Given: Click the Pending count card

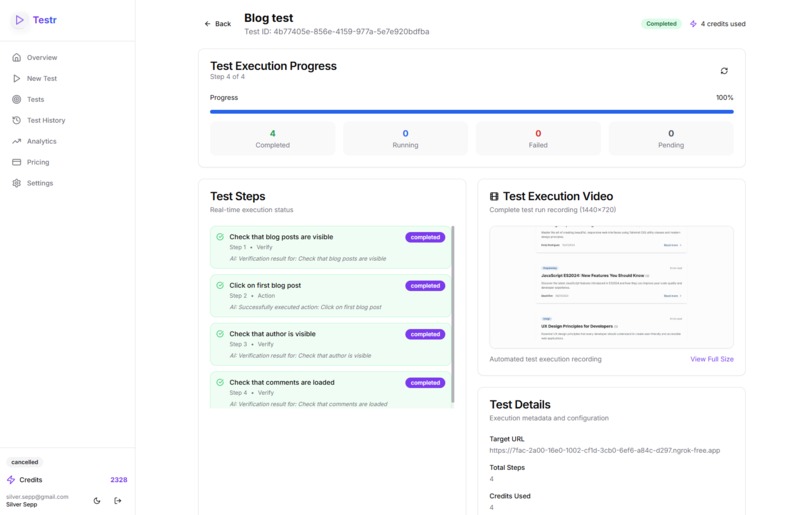Looking at the screenshot, I should pos(671,139).
